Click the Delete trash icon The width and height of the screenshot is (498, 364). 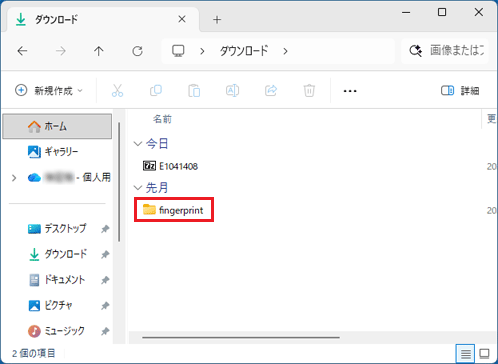point(309,90)
